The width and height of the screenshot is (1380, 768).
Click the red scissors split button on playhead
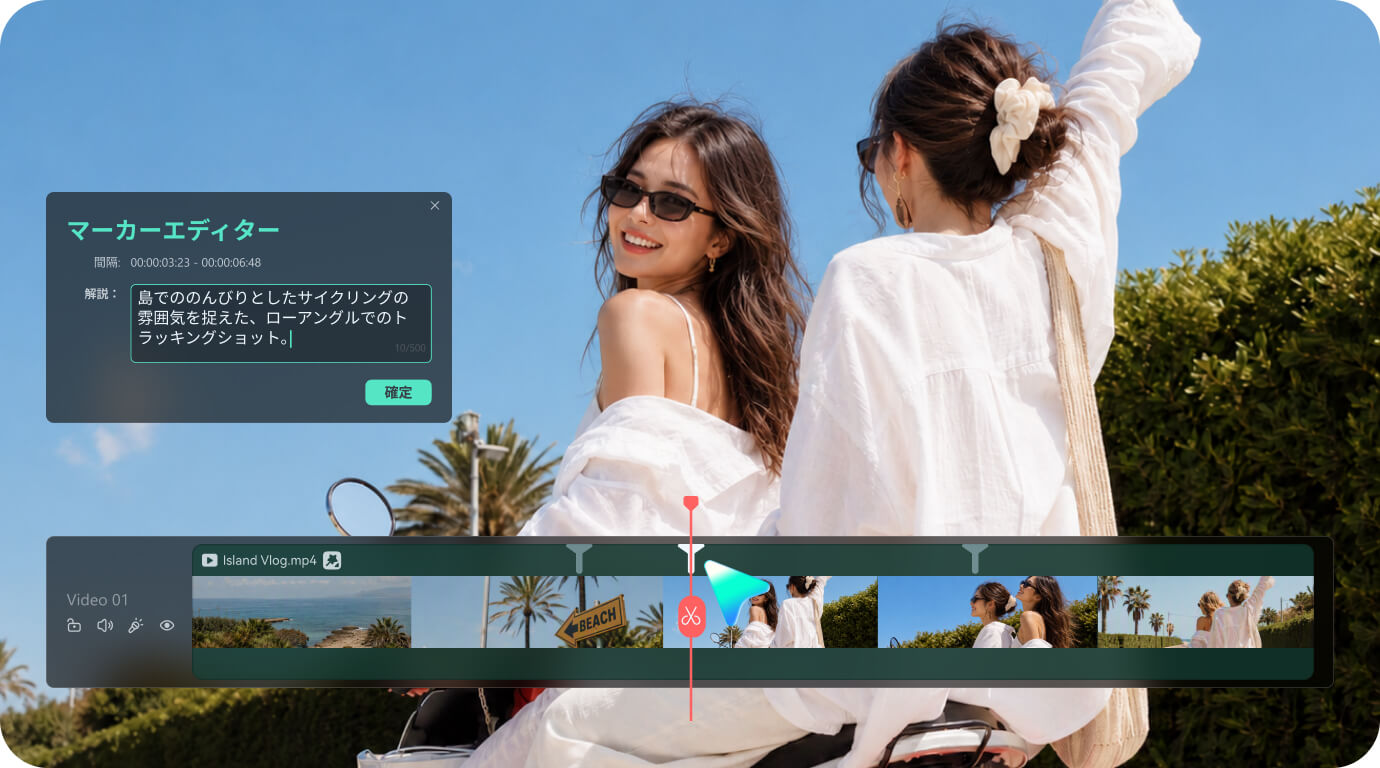[691, 616]
